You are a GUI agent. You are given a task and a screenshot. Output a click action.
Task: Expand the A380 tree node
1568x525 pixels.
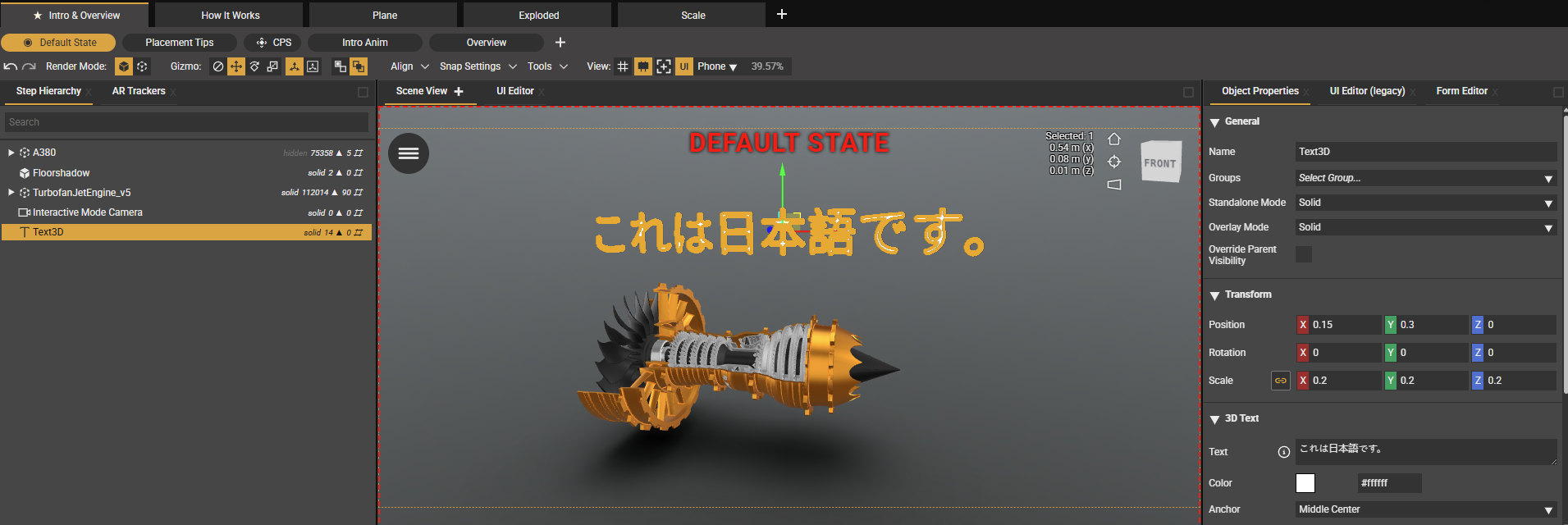pyautogui.click(x=11, y=153)
